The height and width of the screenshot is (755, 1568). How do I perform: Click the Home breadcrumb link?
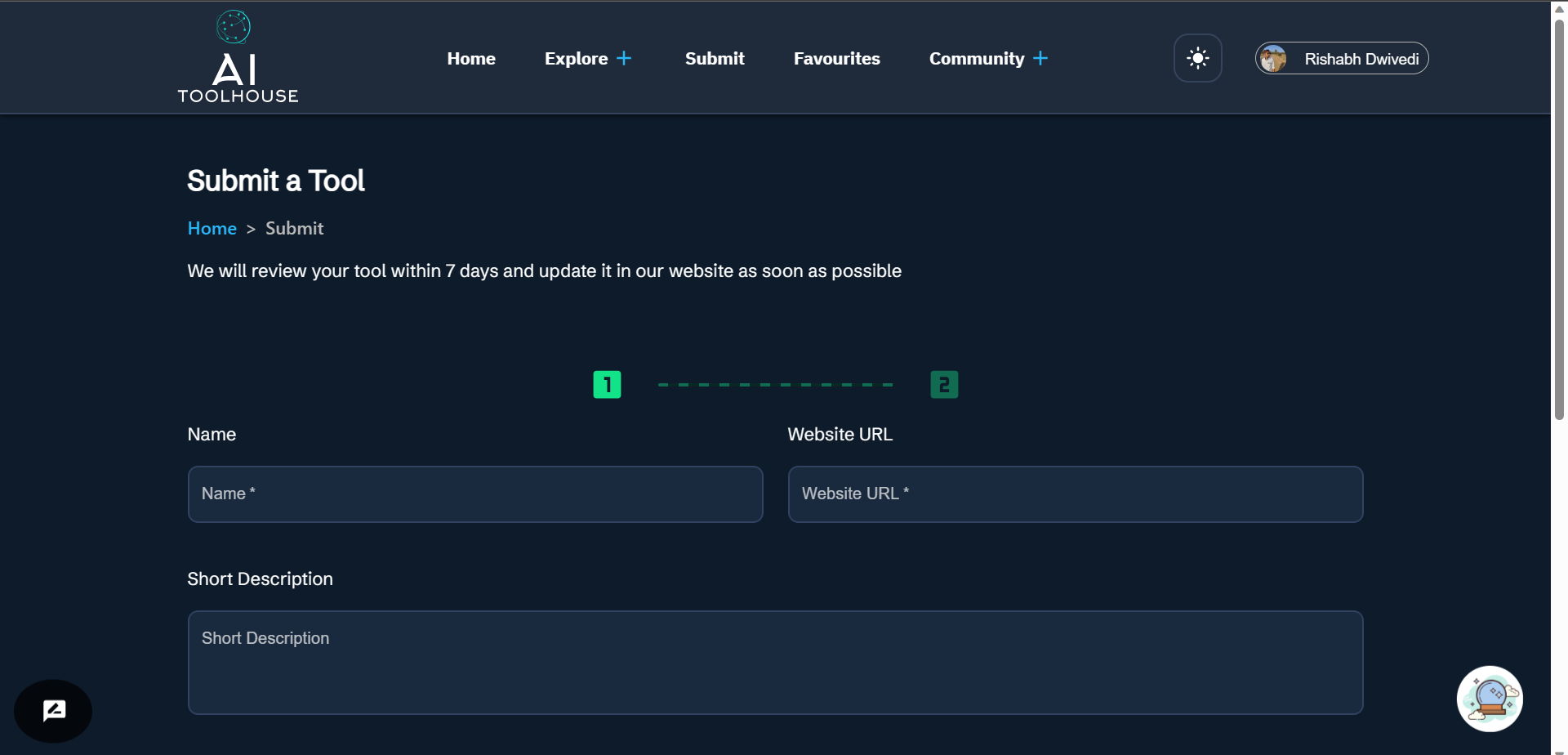(212, 228)
